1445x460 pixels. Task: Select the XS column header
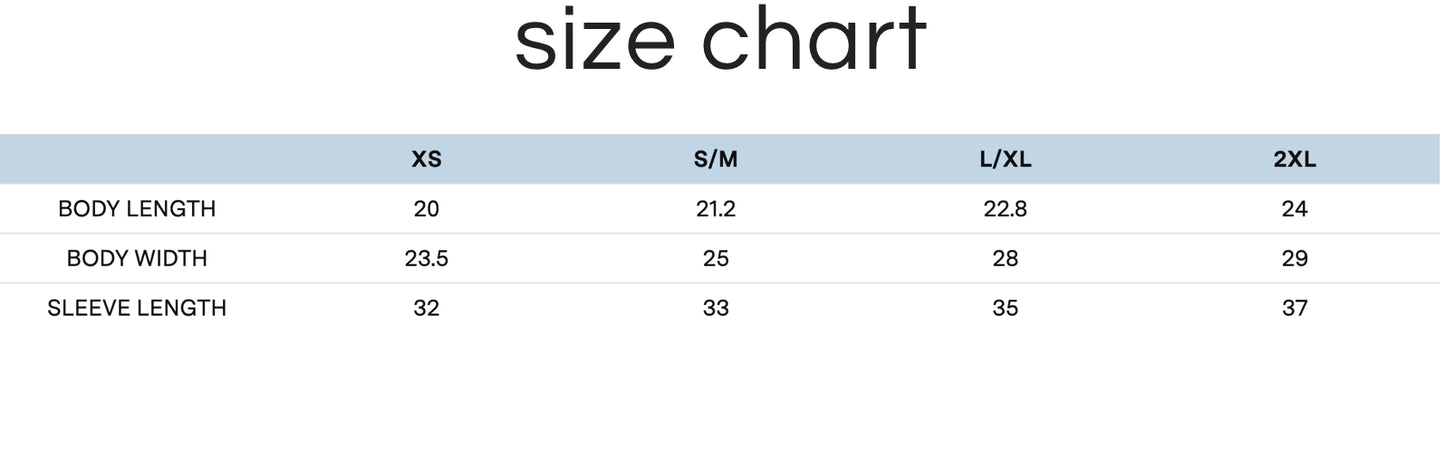click(x=426, y=160)
